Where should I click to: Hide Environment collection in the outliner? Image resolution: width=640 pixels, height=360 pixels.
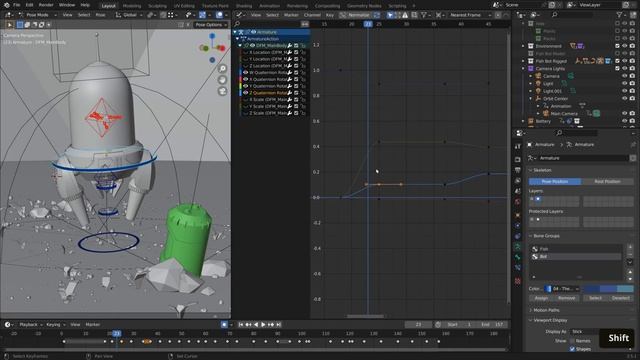point(625,46)
